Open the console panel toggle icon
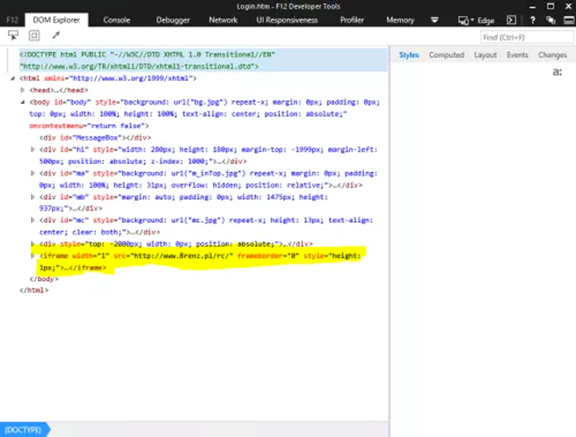 [x=511, y=20]
